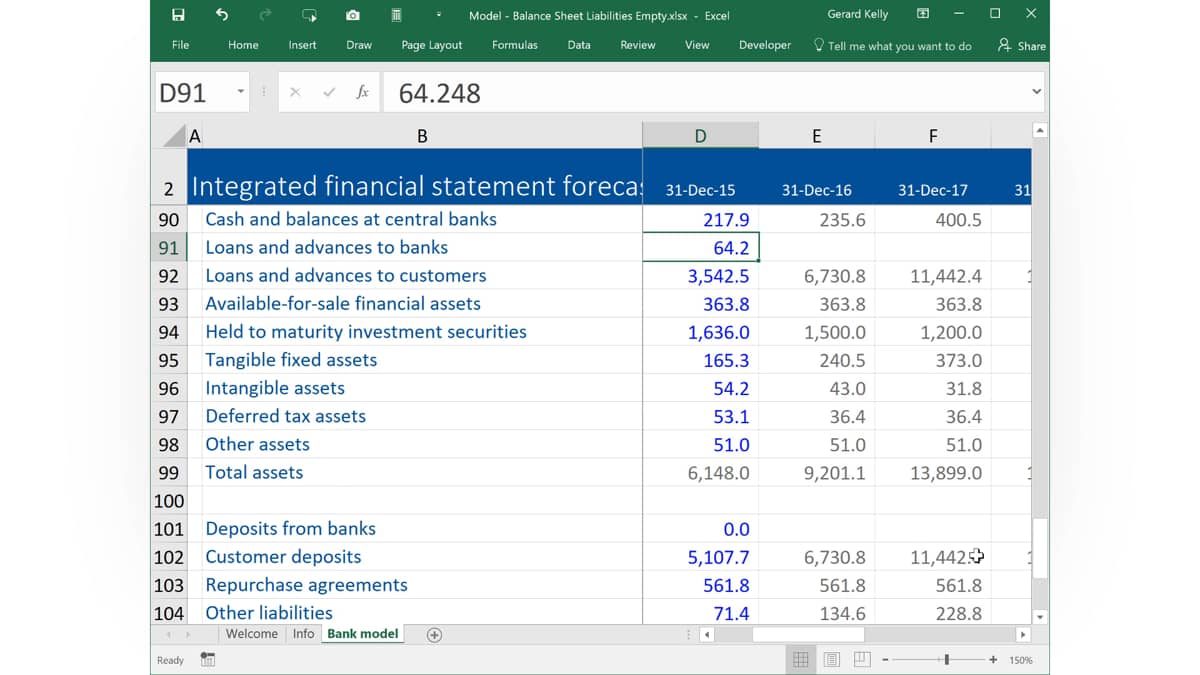
Task: Click the Name Box showing D91
Action: [x=193, y=92]
